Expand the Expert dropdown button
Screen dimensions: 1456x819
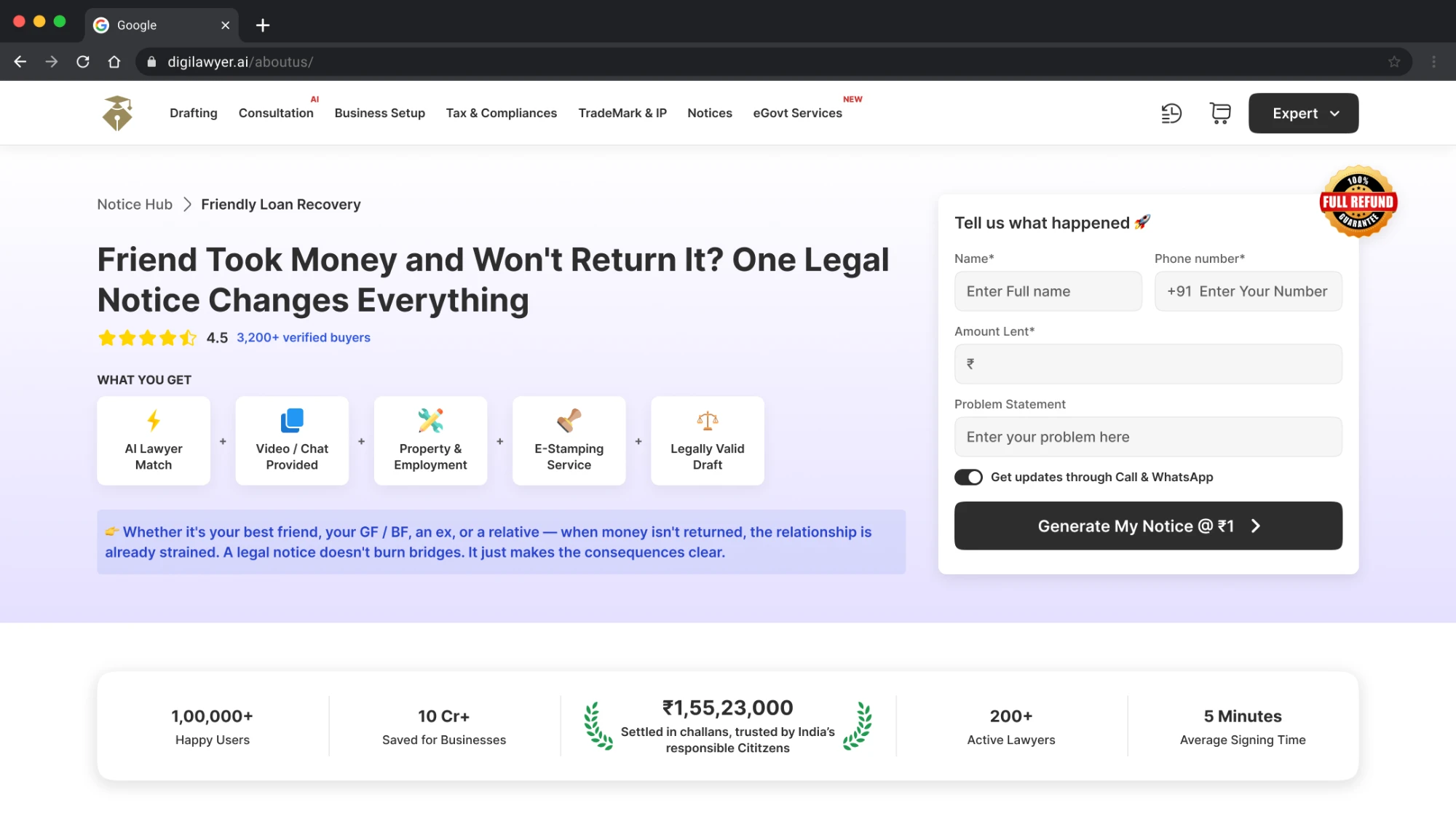pos(1303,113)
